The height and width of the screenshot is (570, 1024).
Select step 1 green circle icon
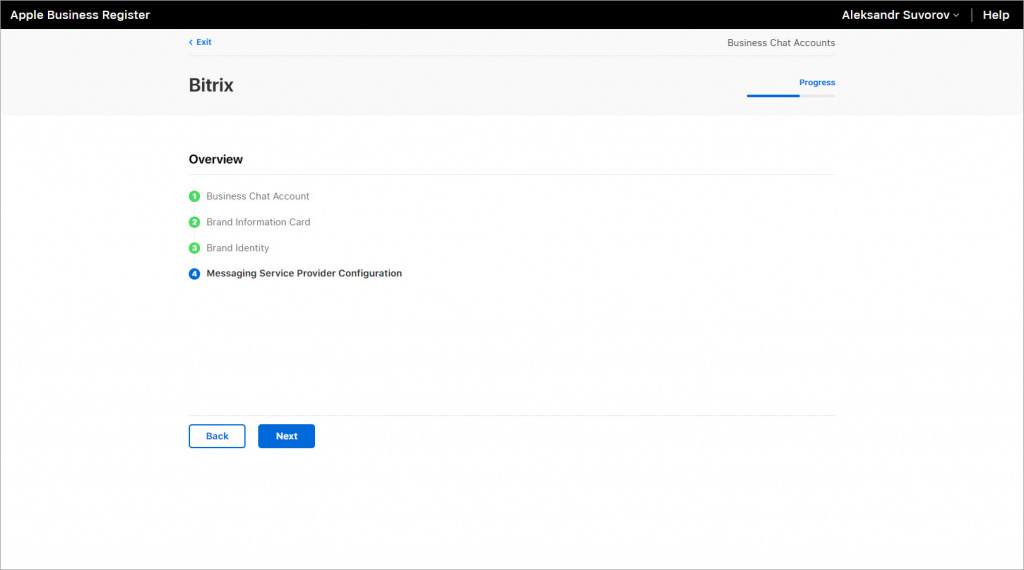[194, 196]
